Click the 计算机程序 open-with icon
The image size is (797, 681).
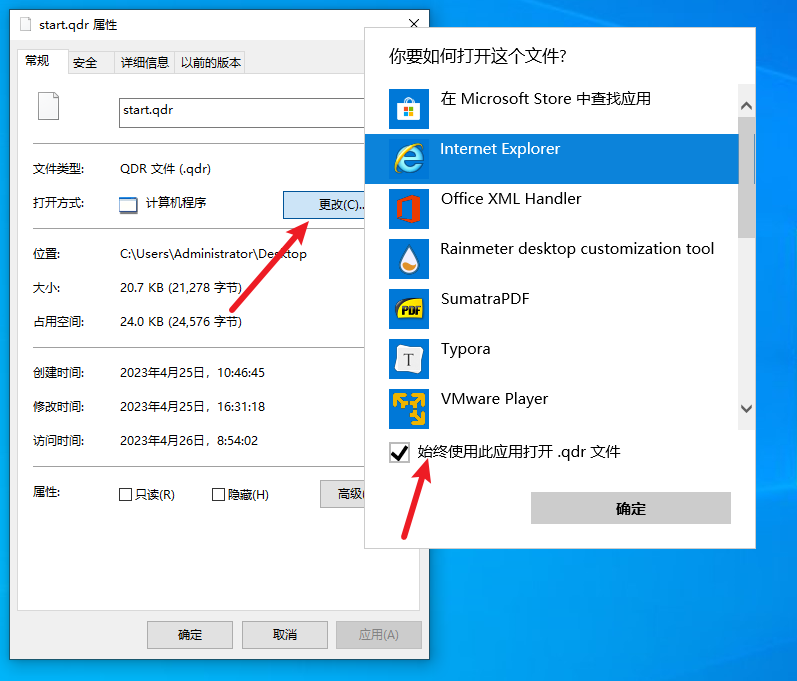(x=128, y=205)
